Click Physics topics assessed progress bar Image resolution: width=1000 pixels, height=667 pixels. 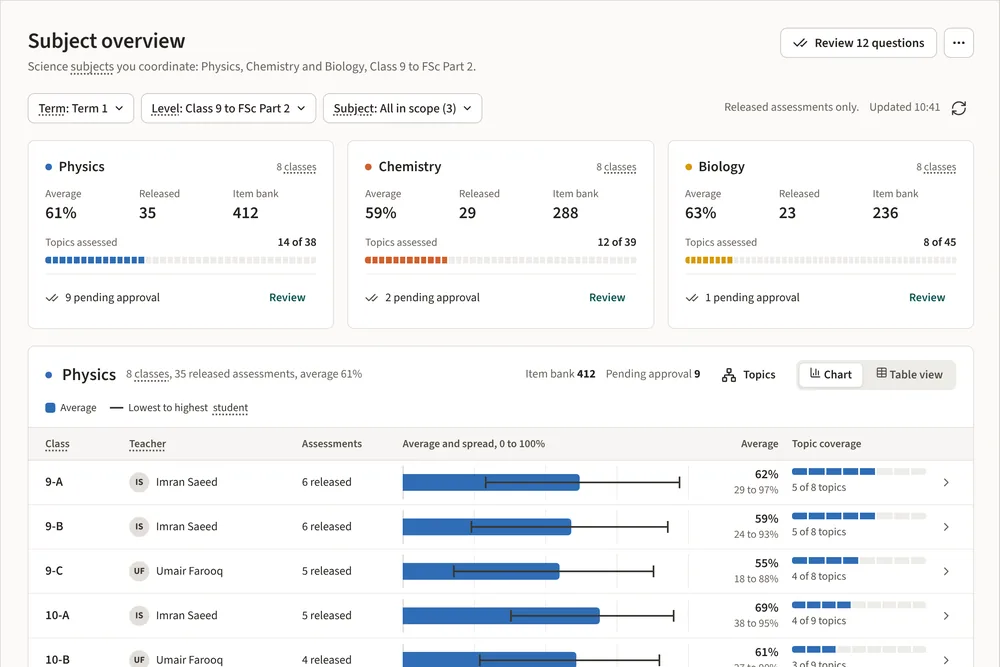(x=180, y=260)
